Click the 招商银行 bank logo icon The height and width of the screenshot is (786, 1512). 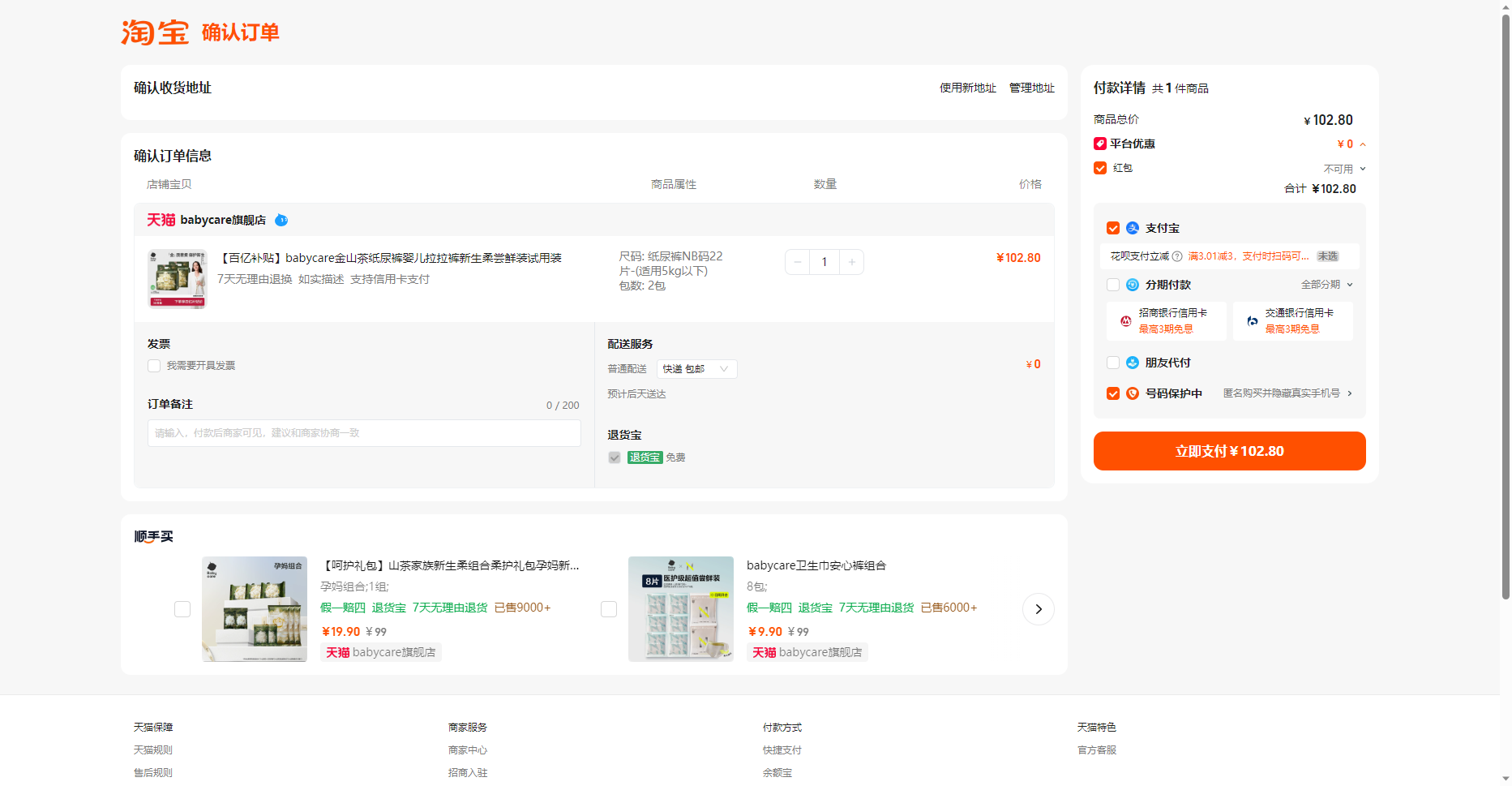(x=1125, y=321)
